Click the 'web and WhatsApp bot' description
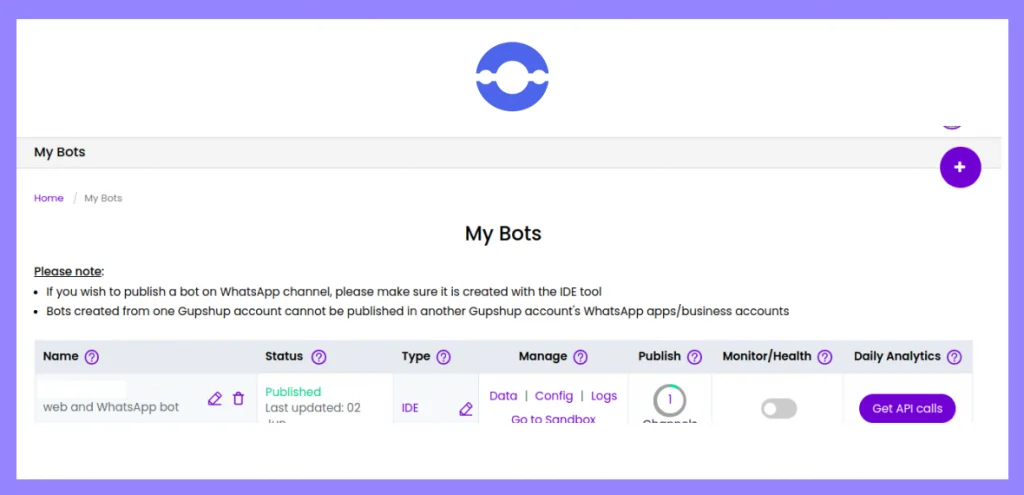Image resolution: width=1024 pixels, height=495 pixels. tap(111, 407)
